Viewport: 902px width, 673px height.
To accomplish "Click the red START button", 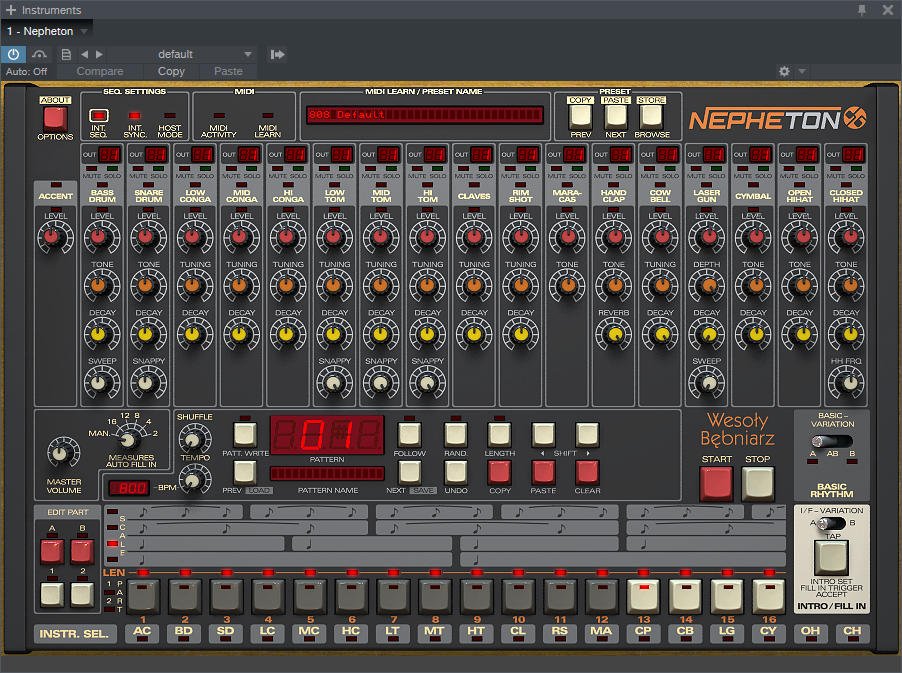I will pyautogui.click(x=716, y=483).
